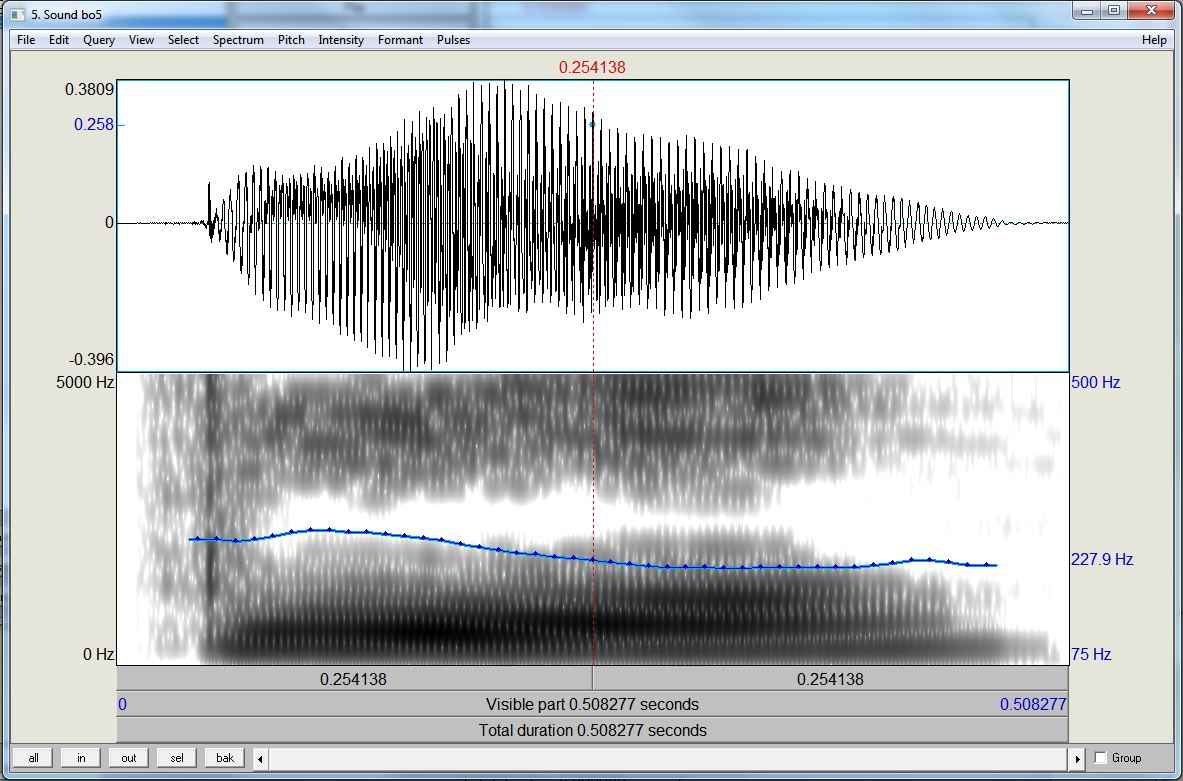Screen dimensions: 1183x781
Task: Click the red cursor time 0.254138 label
Action: [592, 67]
